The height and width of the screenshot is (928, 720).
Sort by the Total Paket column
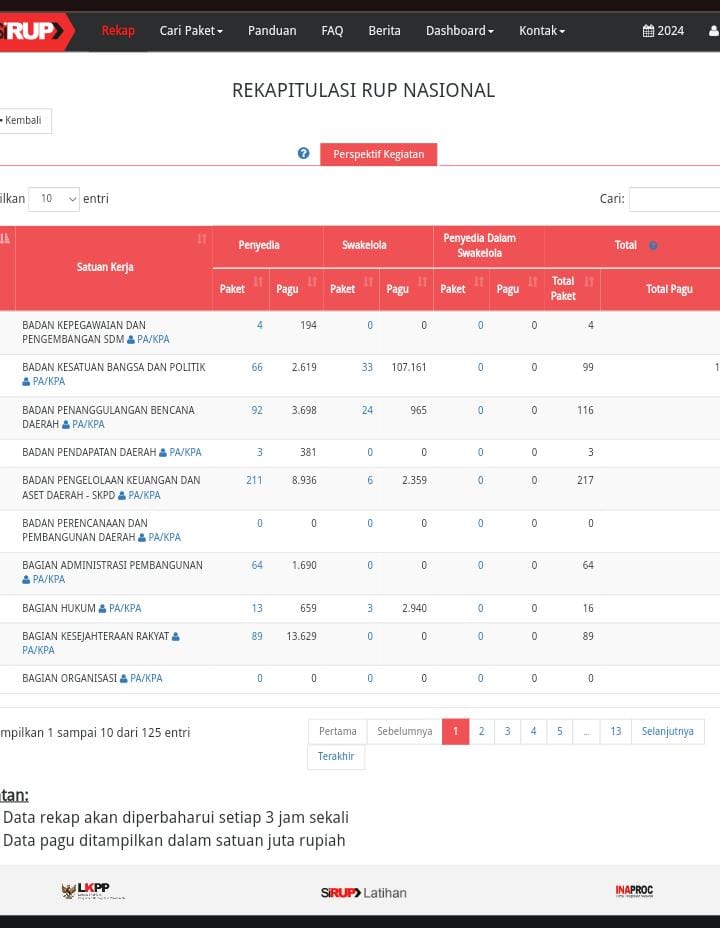589,283
